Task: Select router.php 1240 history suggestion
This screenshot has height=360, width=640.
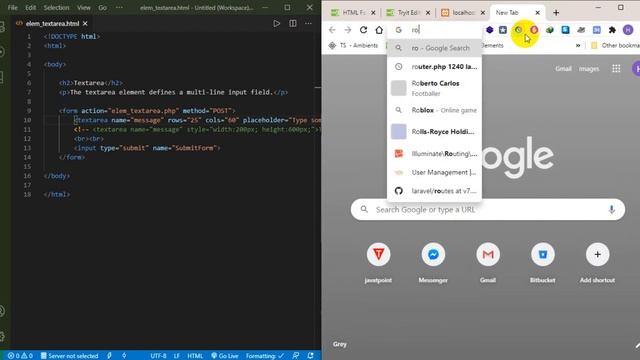Action: pos(434,67)
